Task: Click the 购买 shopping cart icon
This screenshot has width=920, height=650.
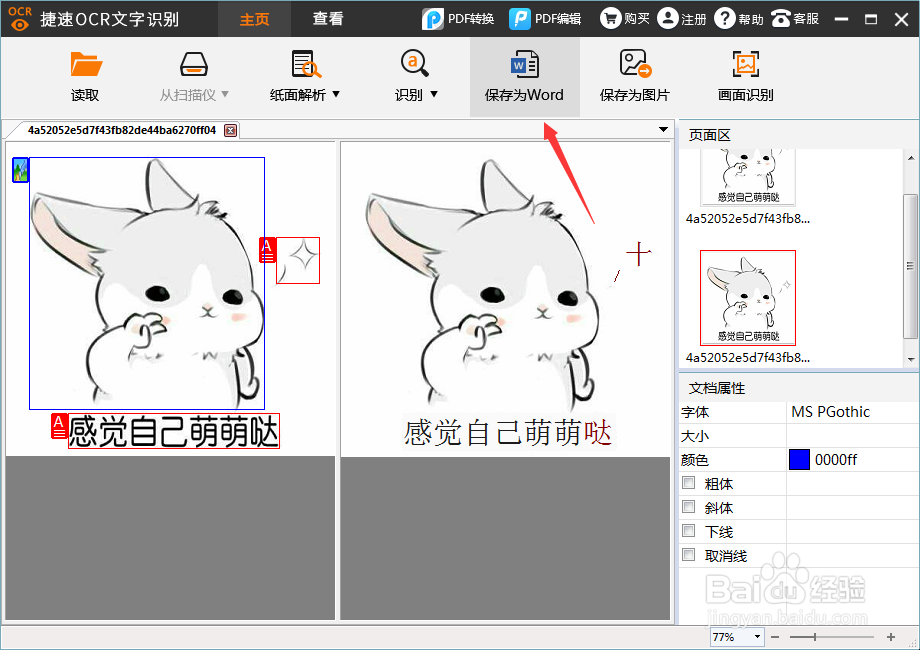Action: pos(610,18)
